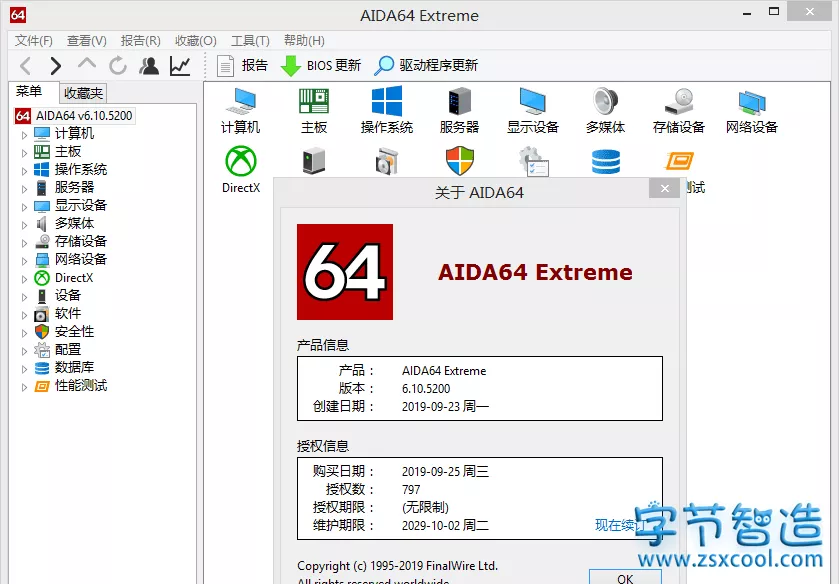Image resolution: width=839 pixels, height=584 pixels.
Task: Go forward with the toolbar right arrow
Action: [x=55, y=66]
